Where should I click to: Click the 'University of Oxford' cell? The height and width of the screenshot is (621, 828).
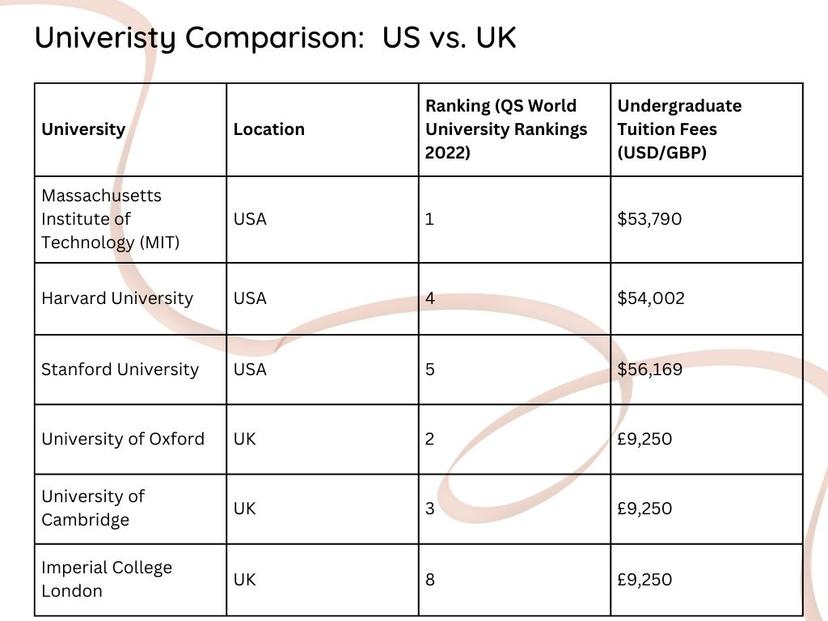pos(130,439)
